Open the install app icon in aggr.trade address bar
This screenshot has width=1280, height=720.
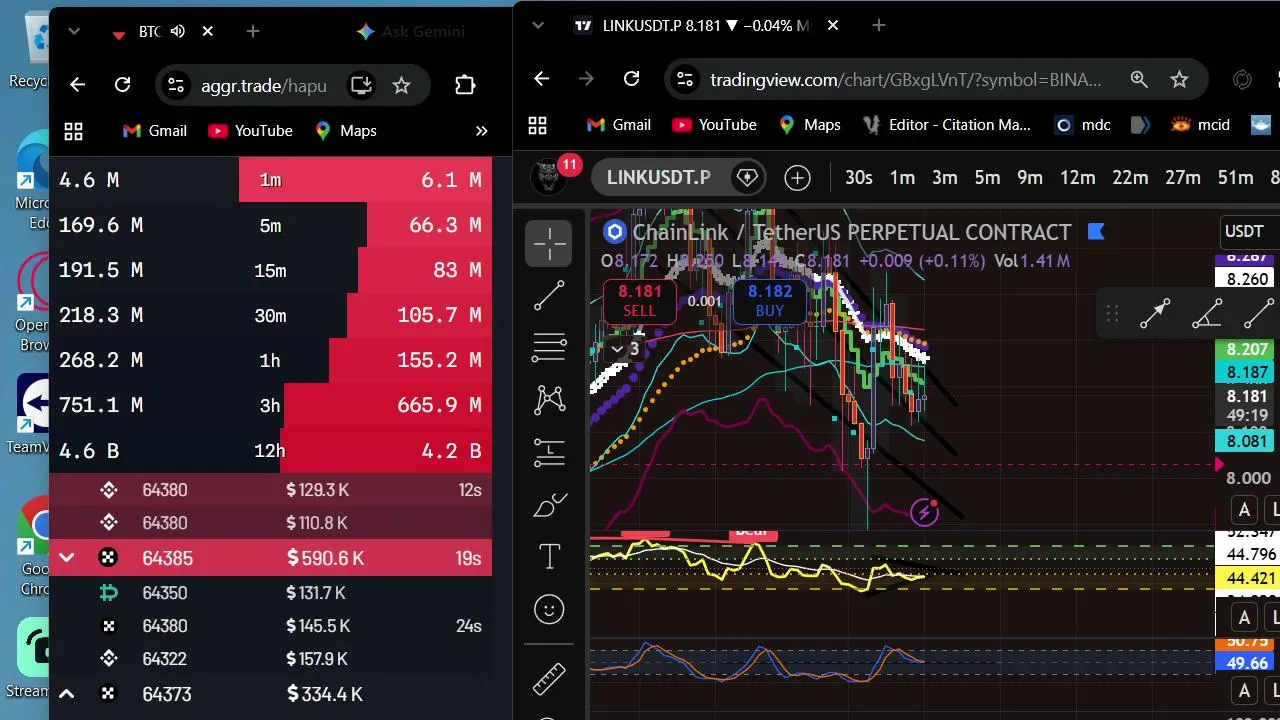click(361, 85)
